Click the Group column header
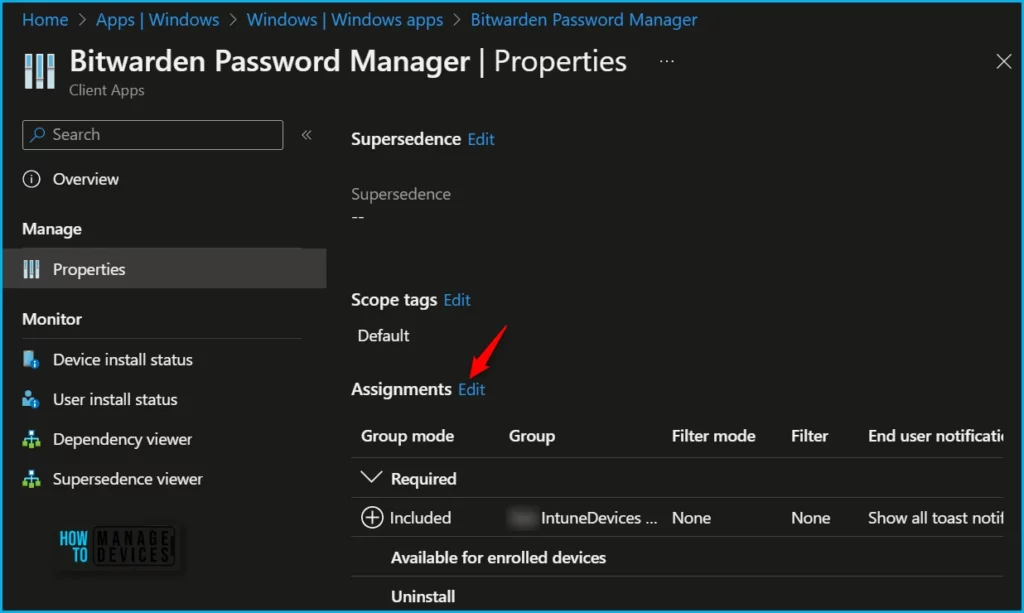 tap(532, 436)
